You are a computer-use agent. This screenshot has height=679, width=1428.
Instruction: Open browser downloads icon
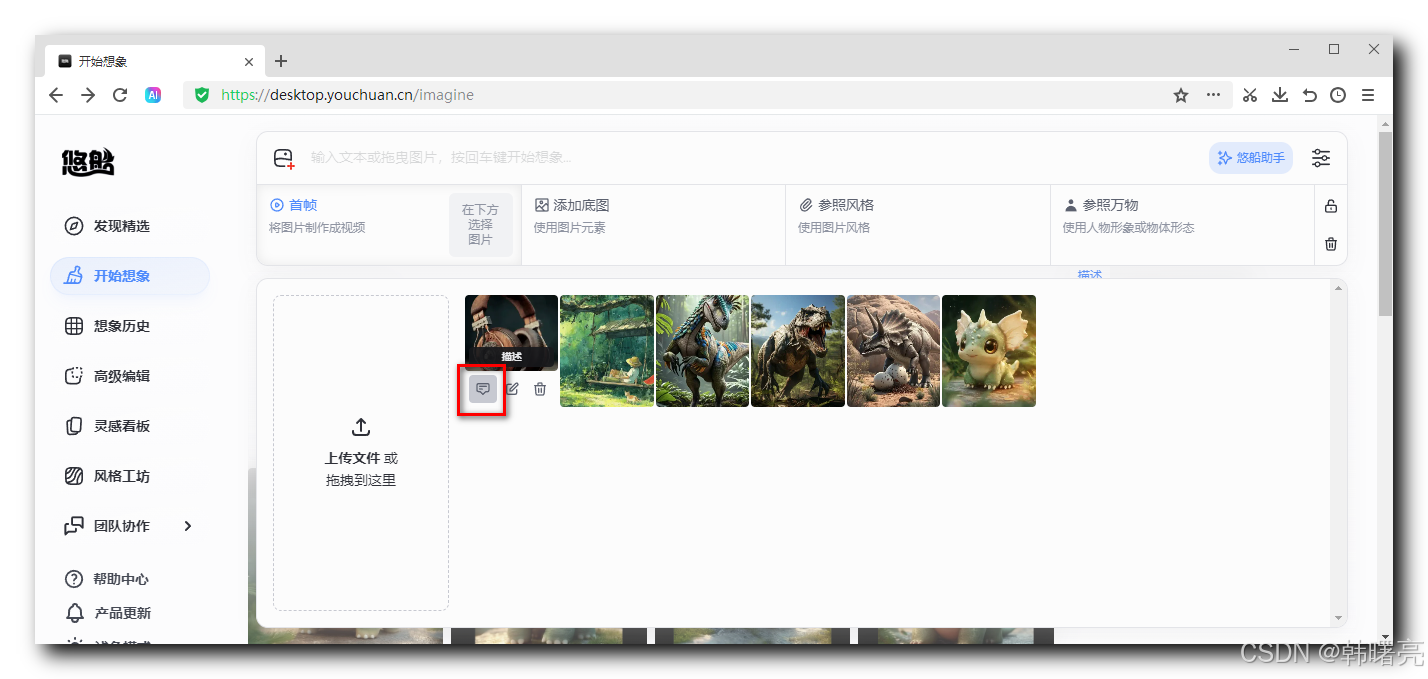pos(1279,95)
